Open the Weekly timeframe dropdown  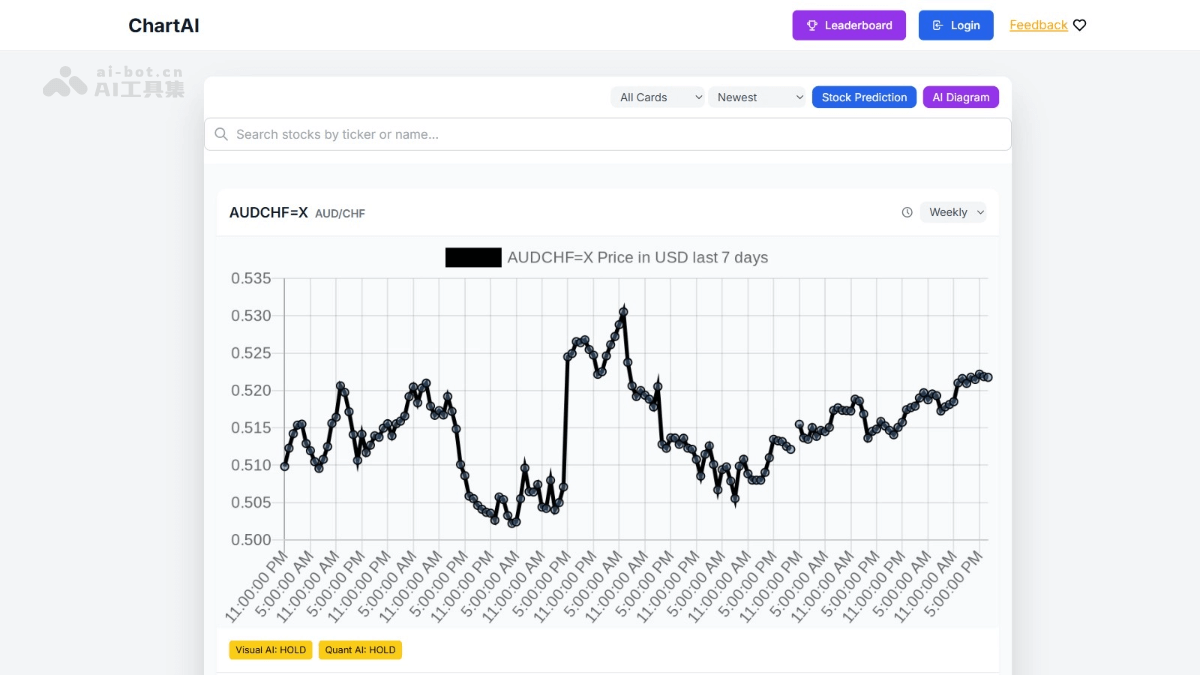pos(956,212)
